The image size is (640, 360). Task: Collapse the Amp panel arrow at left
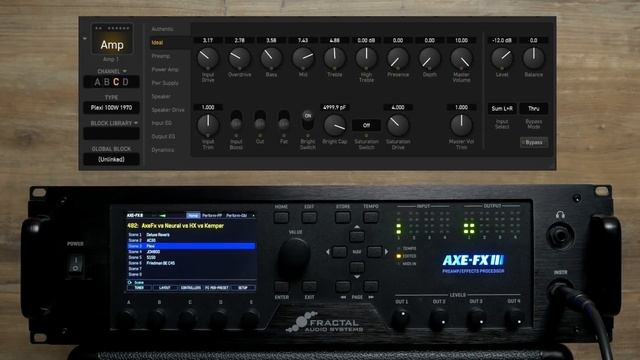pos(85,39)
